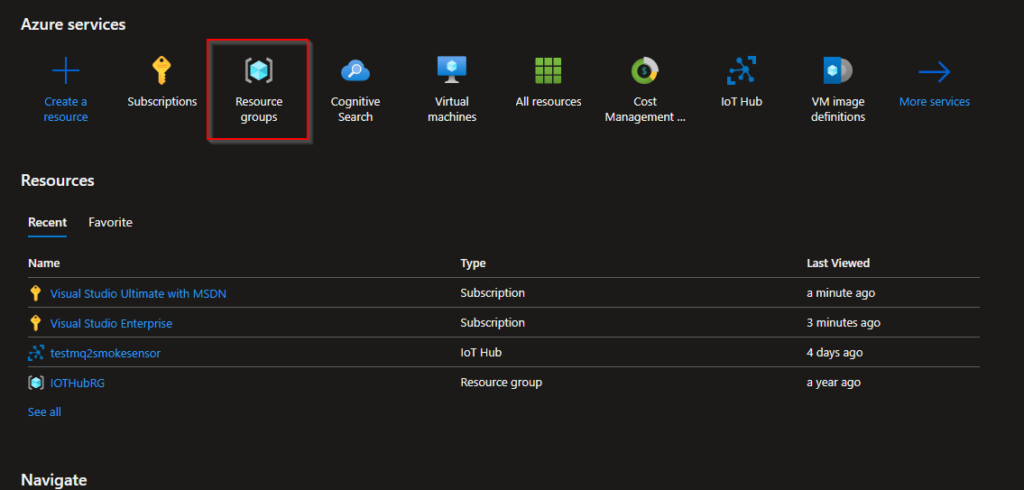This screenshot has width=1024, height=490.
Task: Click the Type column header
Action: pos(473,263)
